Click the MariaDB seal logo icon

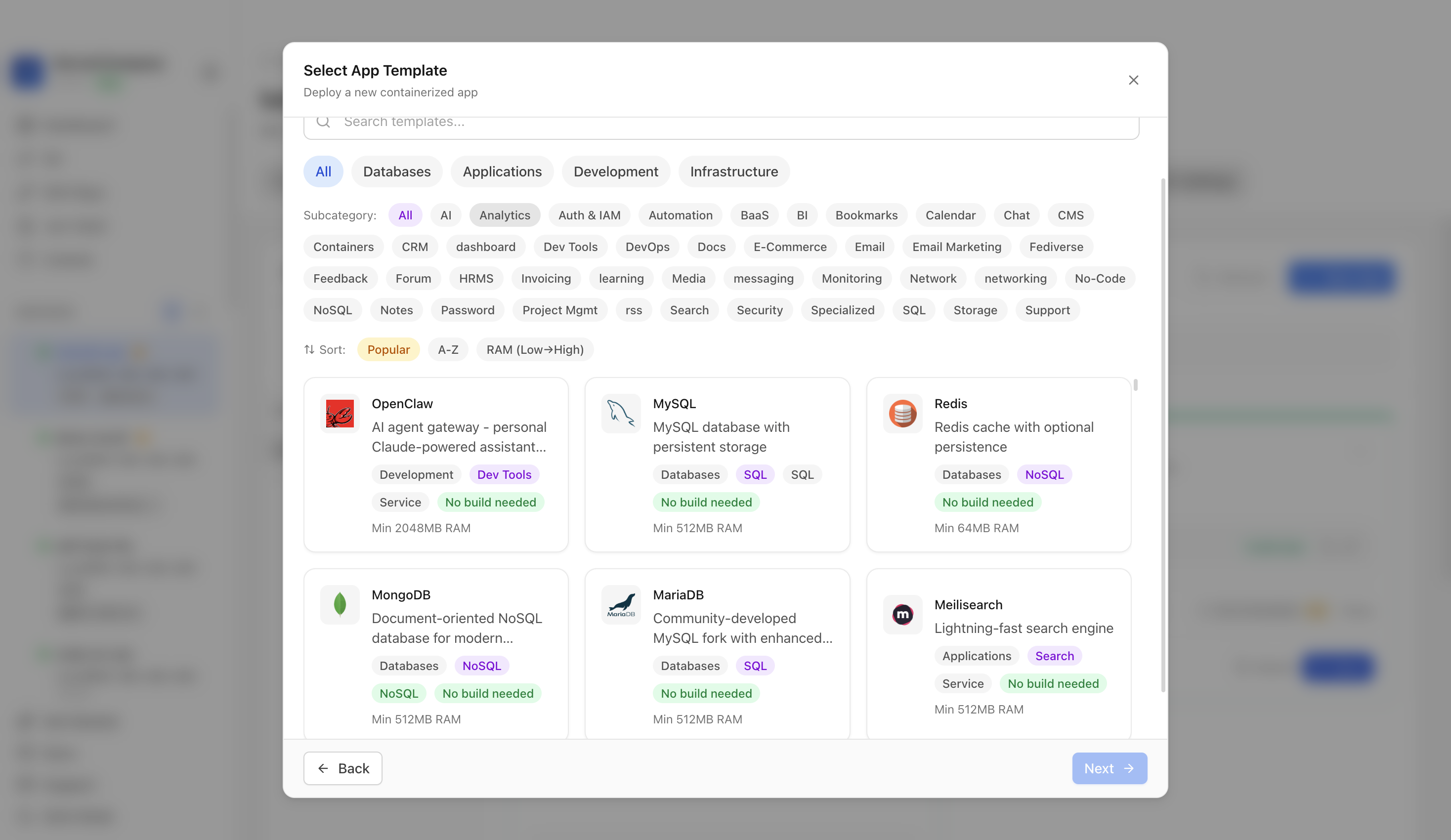(x=621, y=604)
